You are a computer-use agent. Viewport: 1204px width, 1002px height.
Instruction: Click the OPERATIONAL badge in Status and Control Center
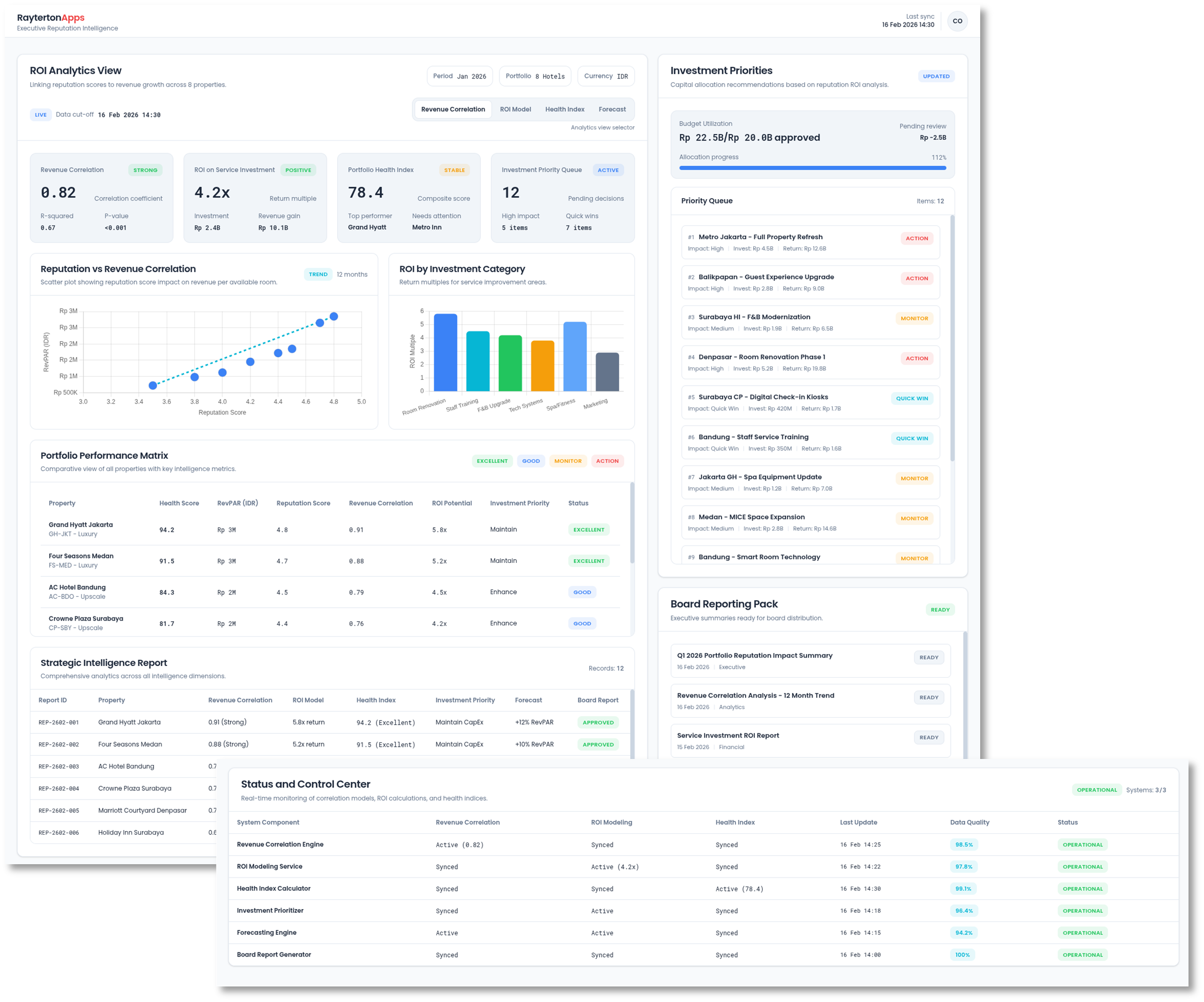(x=1096, y=789)
